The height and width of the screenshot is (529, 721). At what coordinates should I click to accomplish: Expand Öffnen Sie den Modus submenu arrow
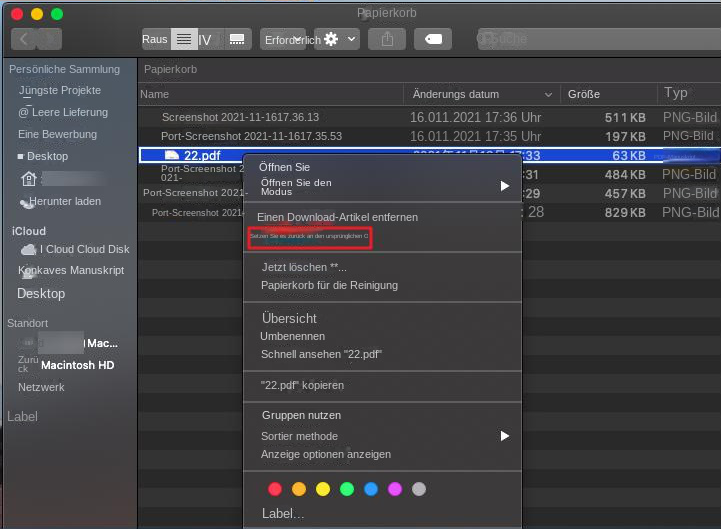click(504, 186)
